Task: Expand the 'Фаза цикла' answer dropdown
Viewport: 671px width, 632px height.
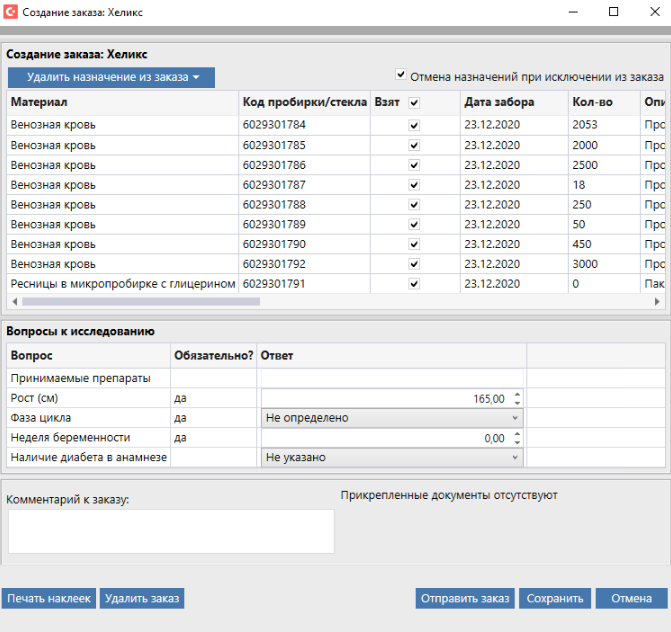Action: (x=515, y=418)
